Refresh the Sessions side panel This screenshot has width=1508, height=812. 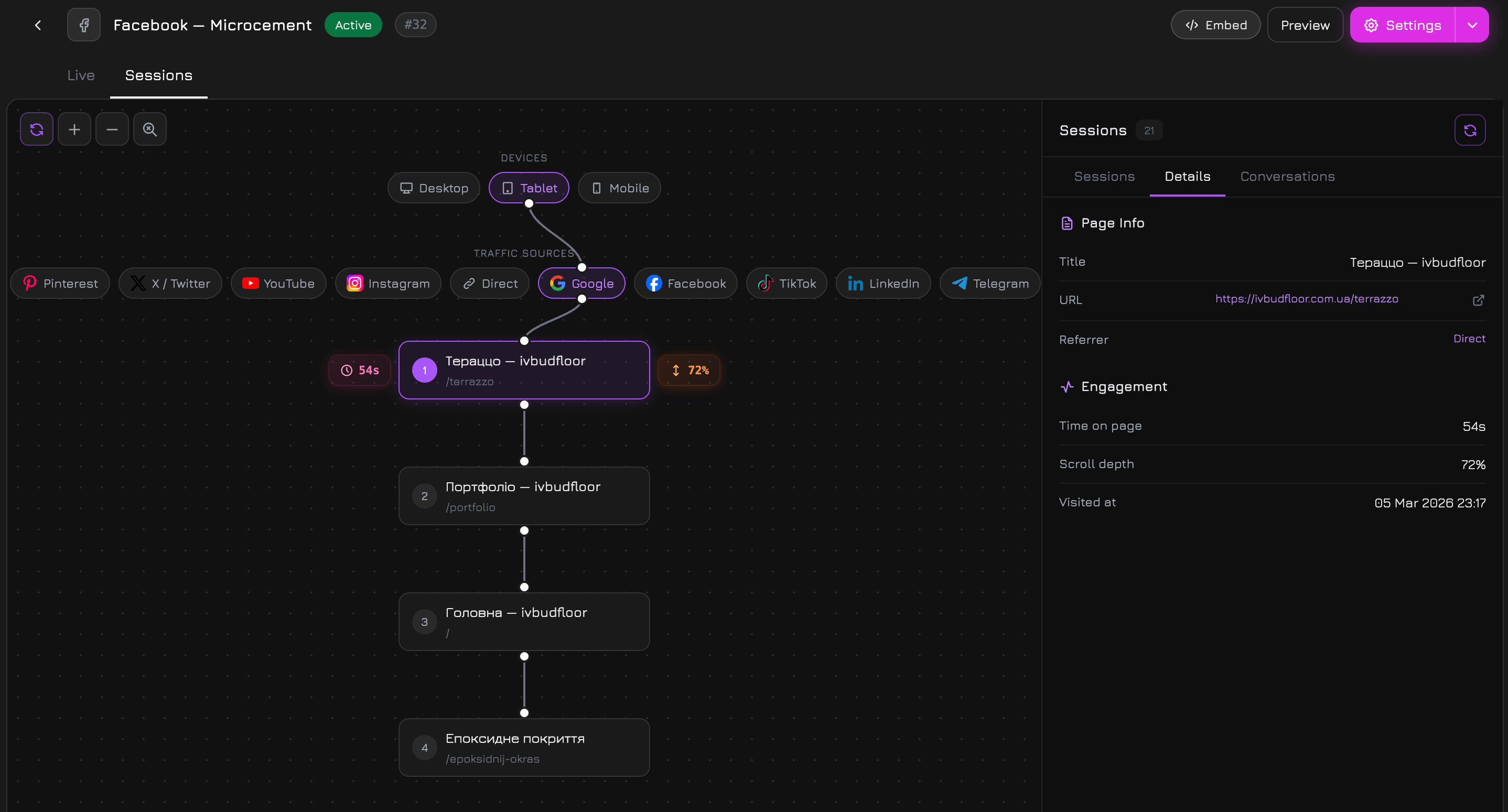click(x=1470, y=130)
